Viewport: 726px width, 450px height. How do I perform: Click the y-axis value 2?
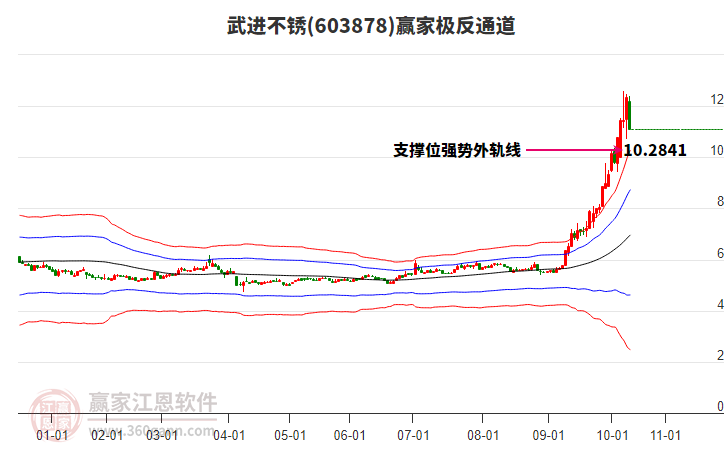tap(720, 355)
